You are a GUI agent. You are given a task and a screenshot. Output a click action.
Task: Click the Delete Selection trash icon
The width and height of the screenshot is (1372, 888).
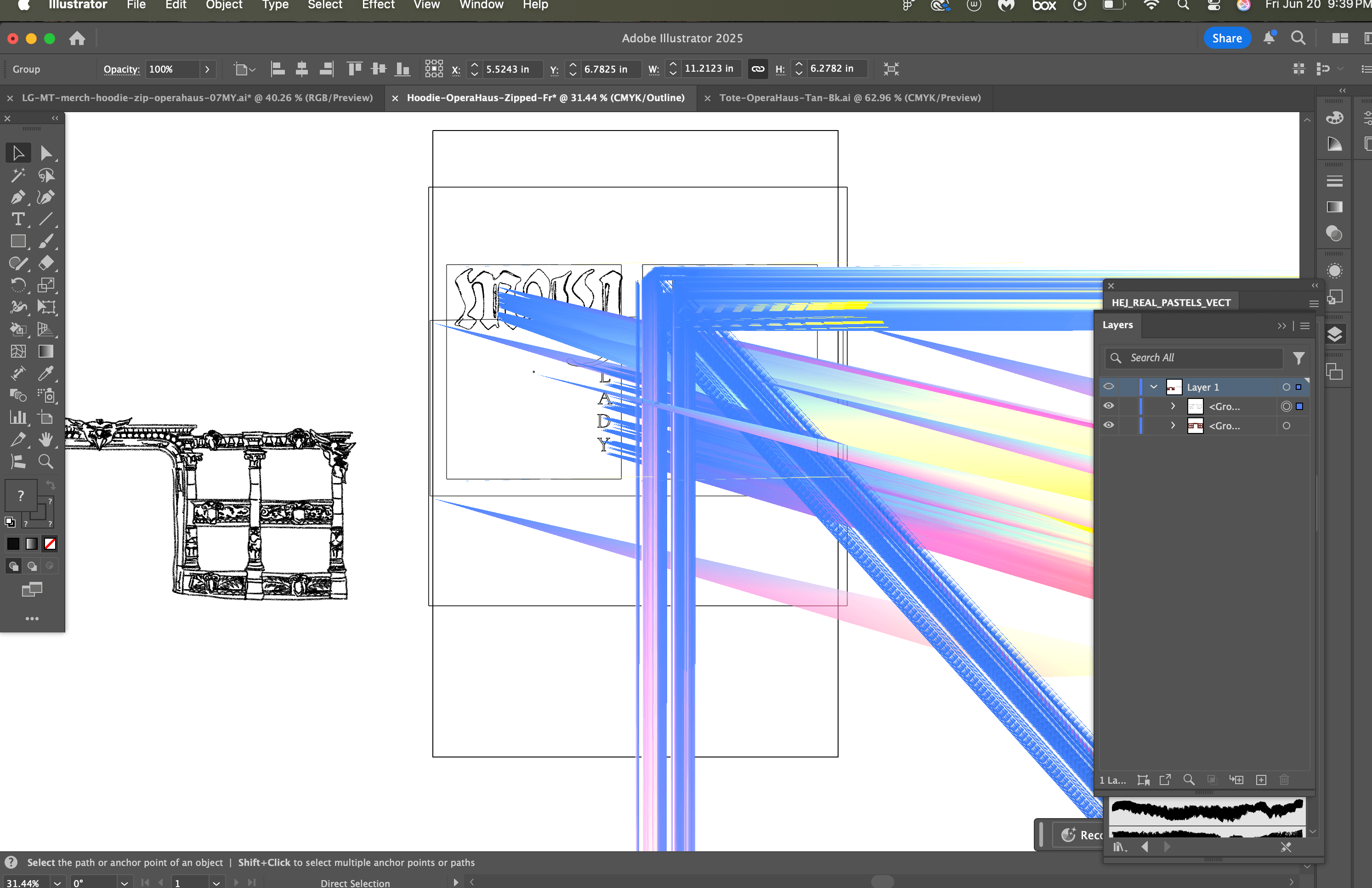[1284, 780]
